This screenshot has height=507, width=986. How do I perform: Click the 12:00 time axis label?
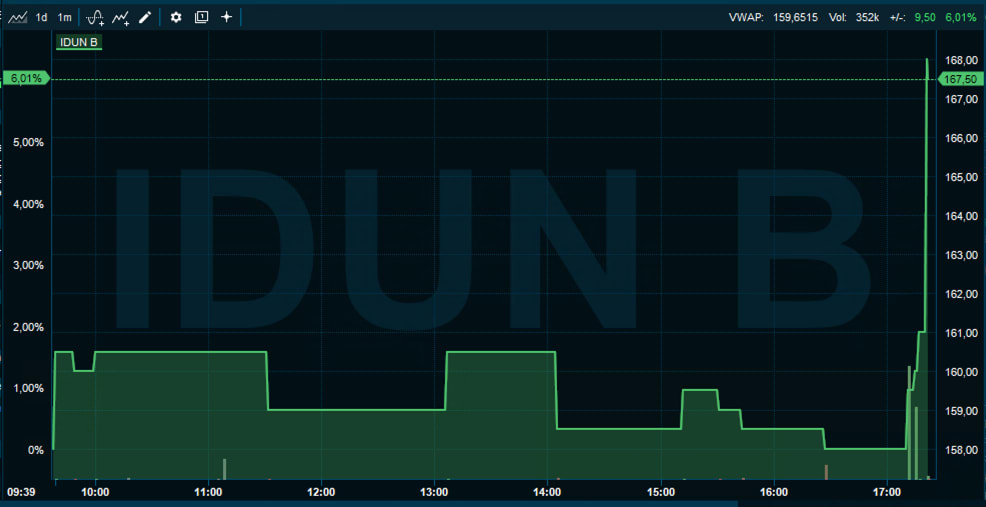click(x=321, y=492)
